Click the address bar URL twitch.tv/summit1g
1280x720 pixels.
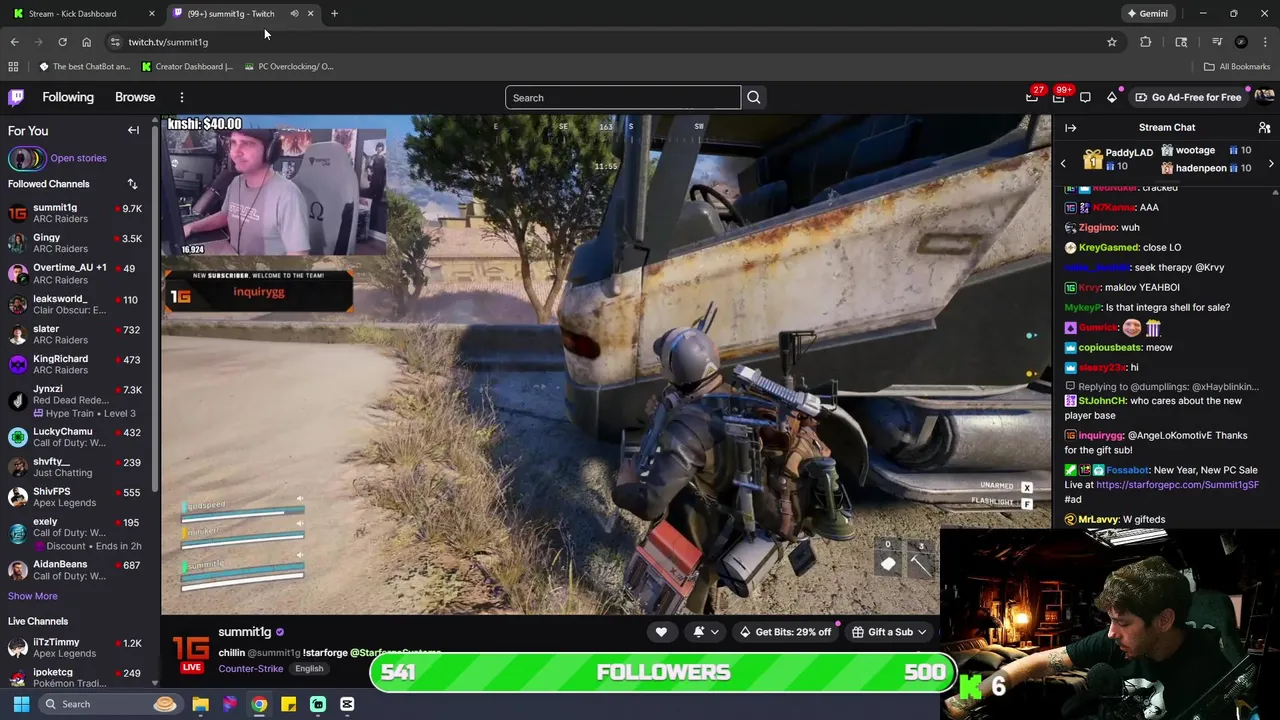click(x=168, y=42)
